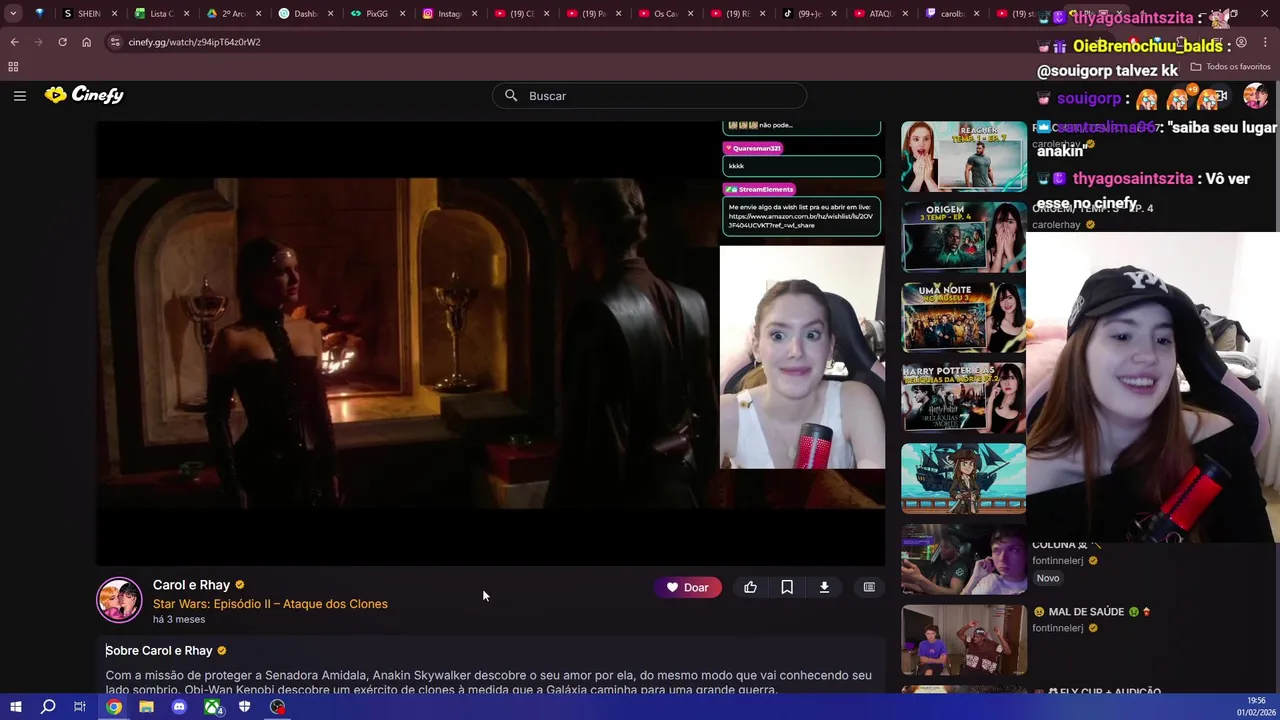Viewport: 1280px width, 720px height.
Task: Open the Reacher recommended video thumbnail
Action: point(963,156)
